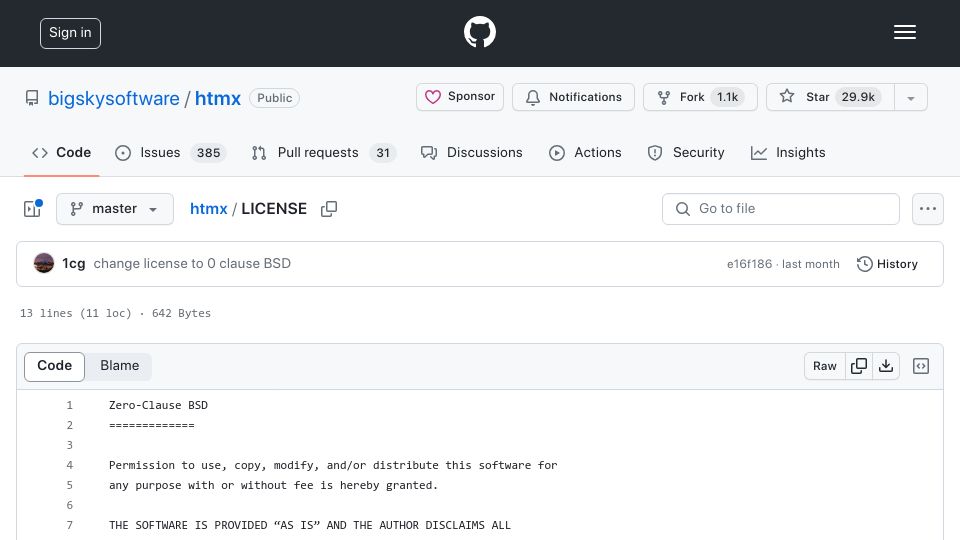Click the 13 lines 642 Bytes file info
960x540 pixels.
pyautogui.click(x=115, y=313)
